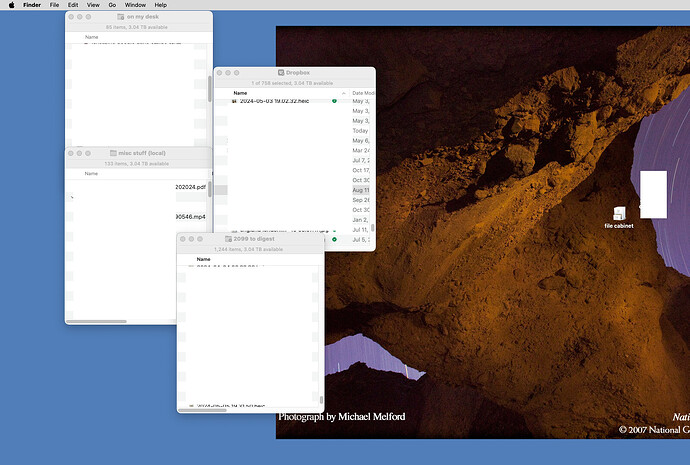
Task: Select the file ending 202024.pdf
Action: tap(191, 187)
